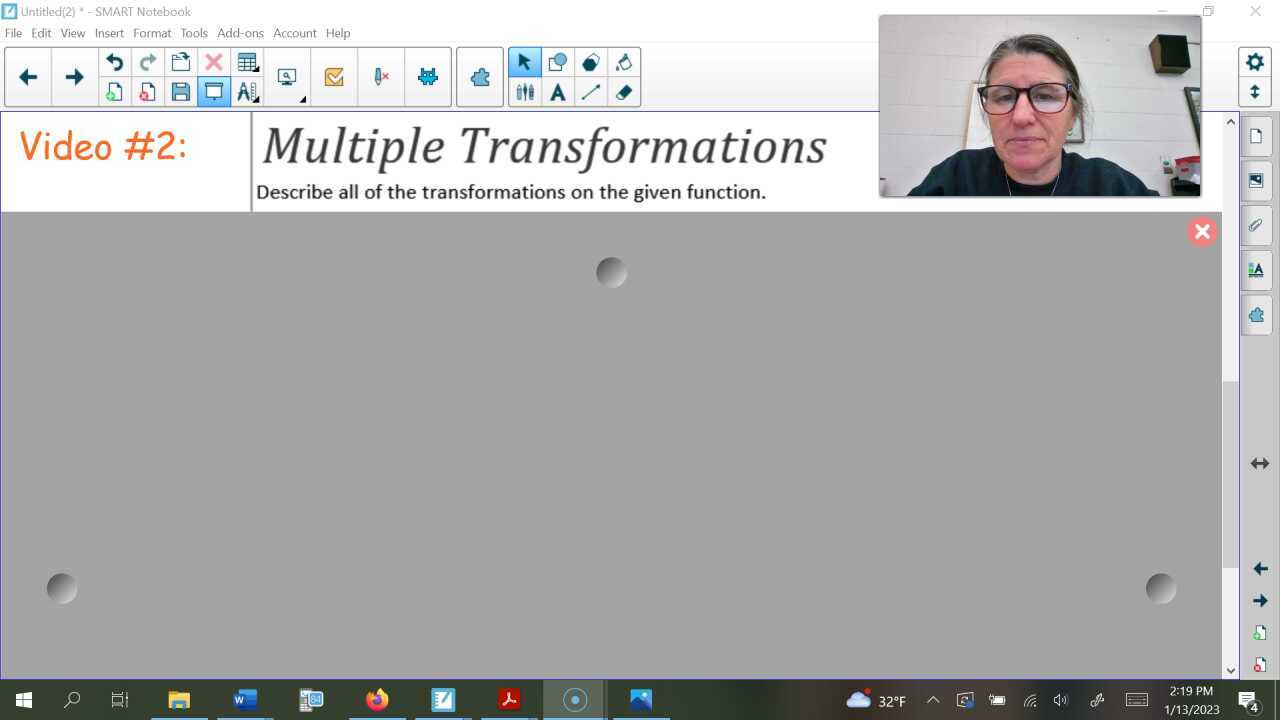This screenshot has height=720, width=1280.
Task: Open the Gallery panel in the sidebar
Action: pos(1256,180)
